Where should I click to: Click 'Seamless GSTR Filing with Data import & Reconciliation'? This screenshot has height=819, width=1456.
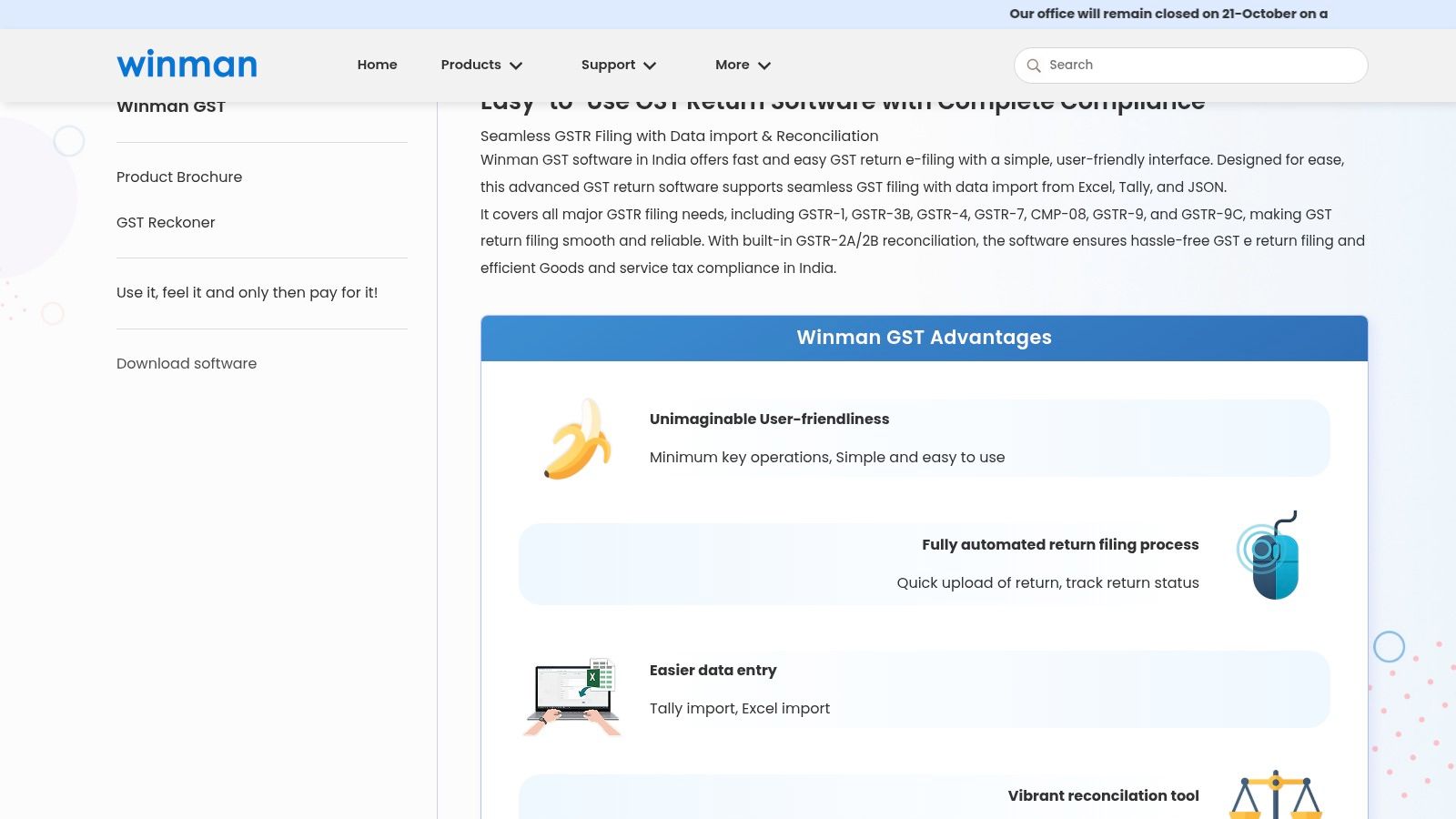pyautogui.click(x=679, y=136)
